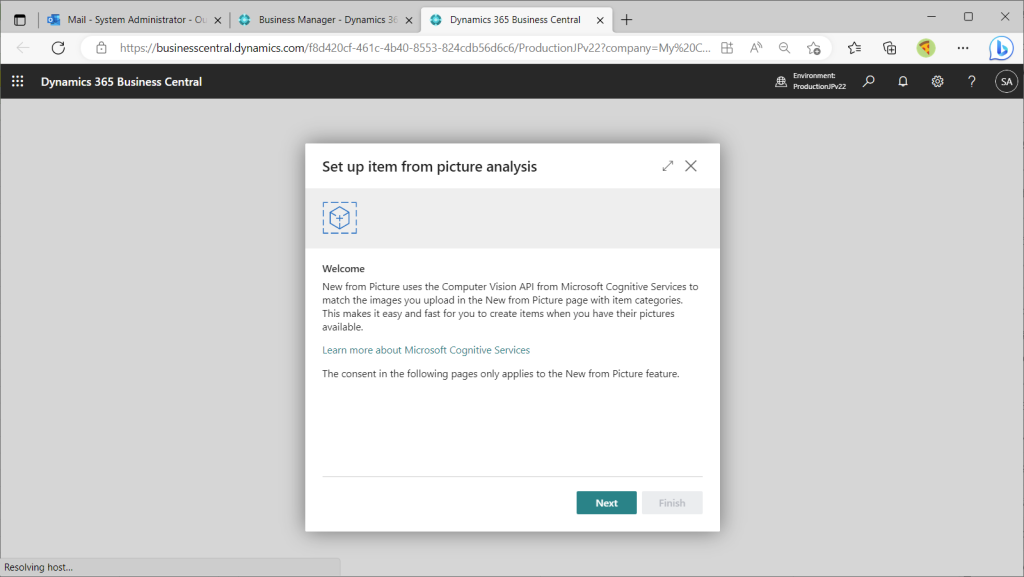Click the browser back arrow
This screenshot has width=1024, height=577.
click(x=23, y=48)
